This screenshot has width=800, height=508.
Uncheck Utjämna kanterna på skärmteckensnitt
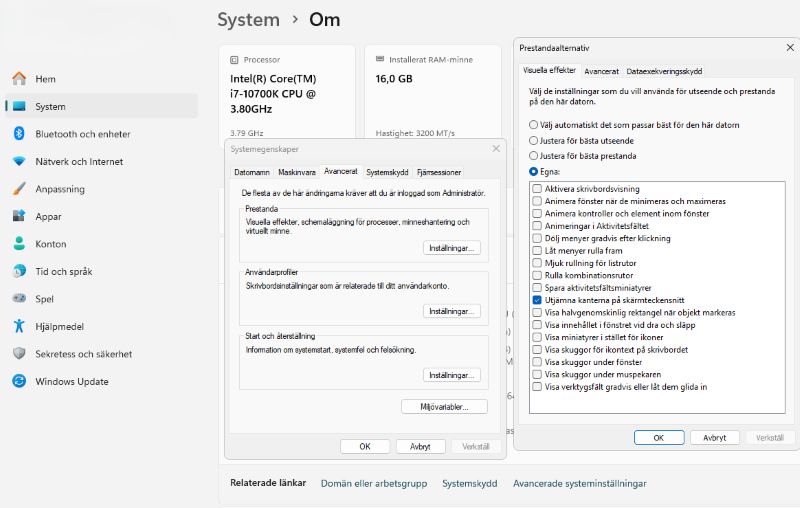coord(537,300)
